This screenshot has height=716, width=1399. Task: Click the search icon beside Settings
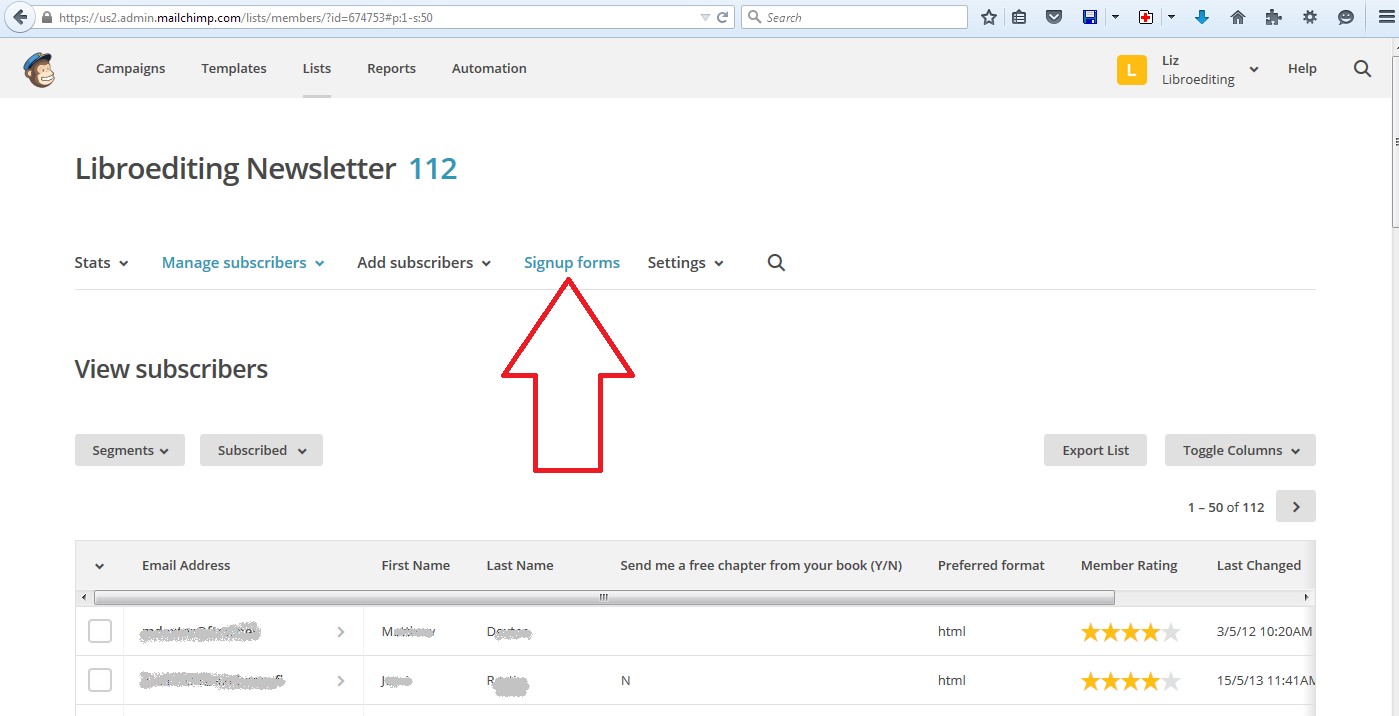(776, 263)
